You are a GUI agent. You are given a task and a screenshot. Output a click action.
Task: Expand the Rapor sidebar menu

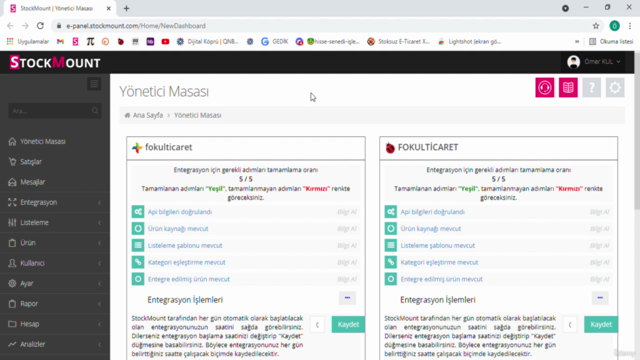pyautogui.click(x=55, y=304)
